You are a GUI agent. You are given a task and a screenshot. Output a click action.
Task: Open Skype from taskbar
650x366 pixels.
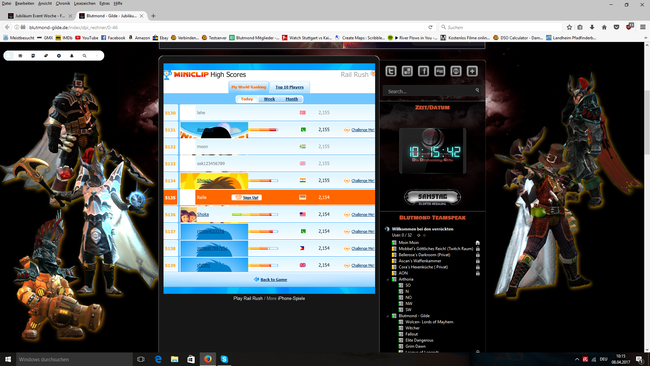224,359
